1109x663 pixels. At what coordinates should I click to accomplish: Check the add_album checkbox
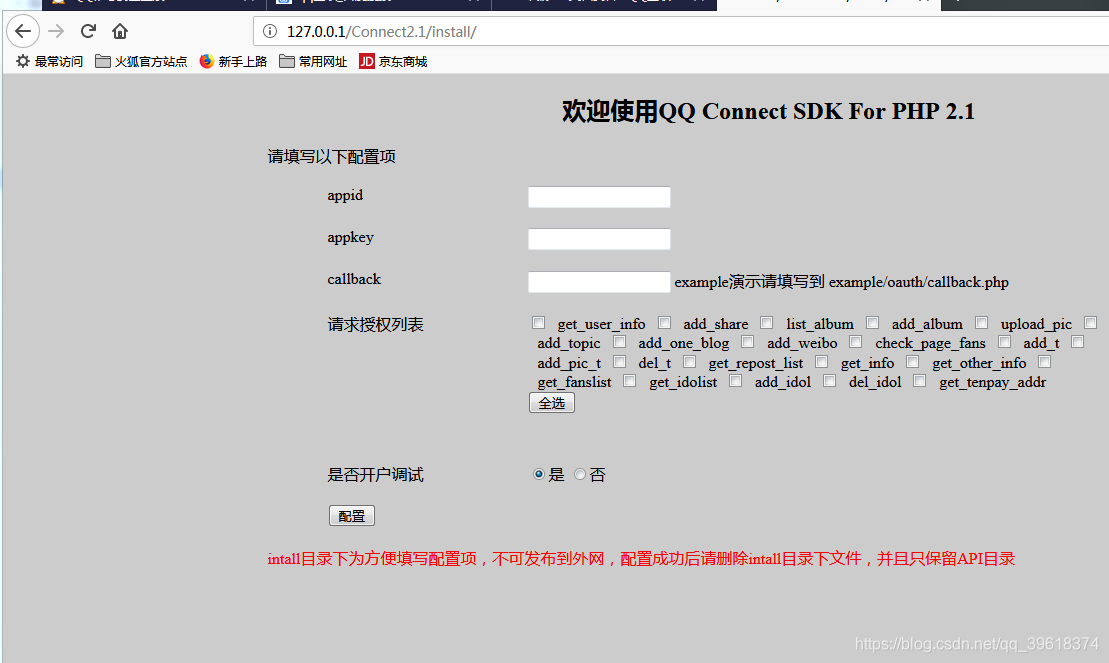tap(873, 323)
